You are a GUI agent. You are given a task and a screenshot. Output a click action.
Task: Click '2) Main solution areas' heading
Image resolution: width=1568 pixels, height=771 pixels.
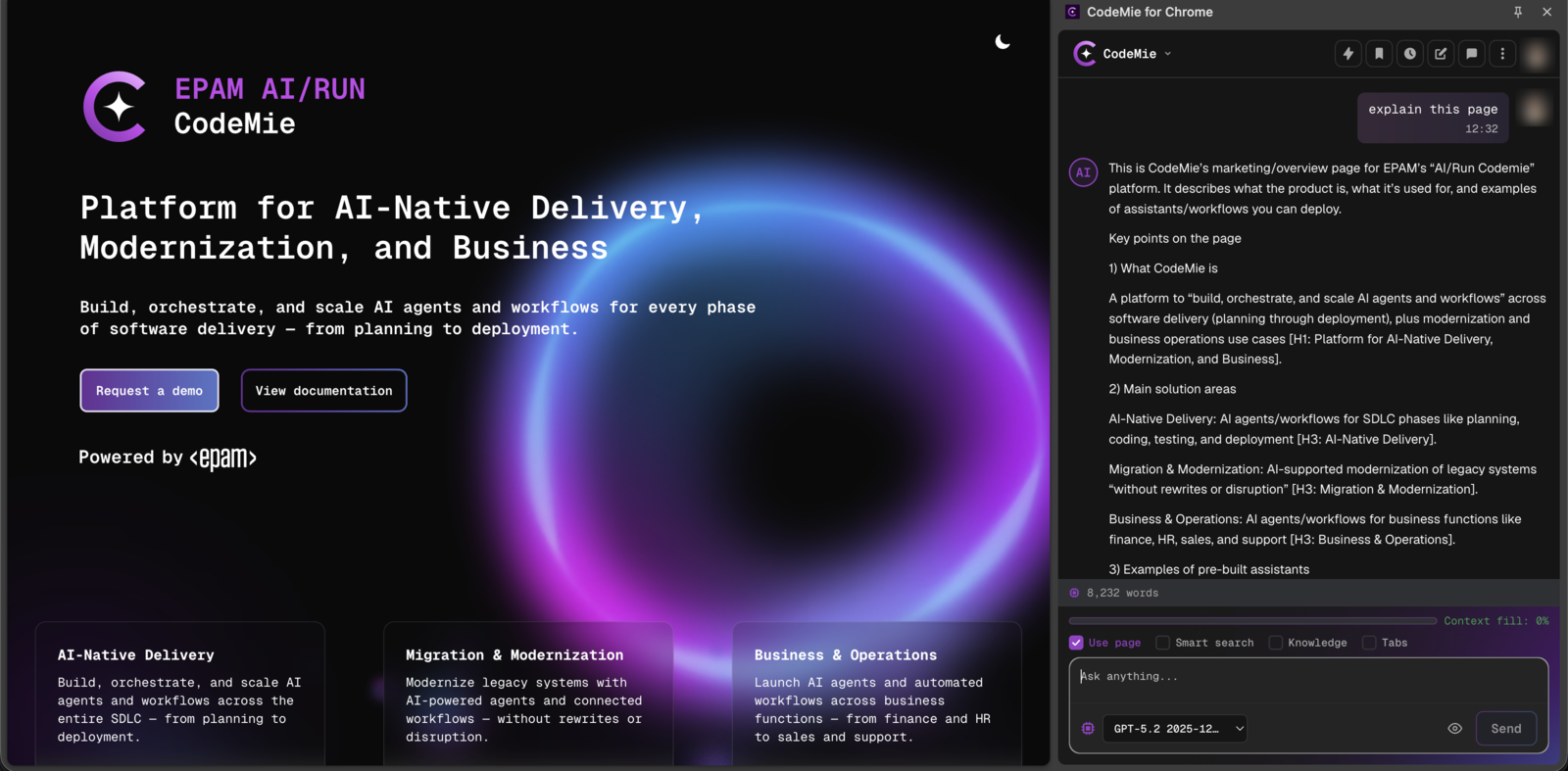click(x=1172, y=389)
